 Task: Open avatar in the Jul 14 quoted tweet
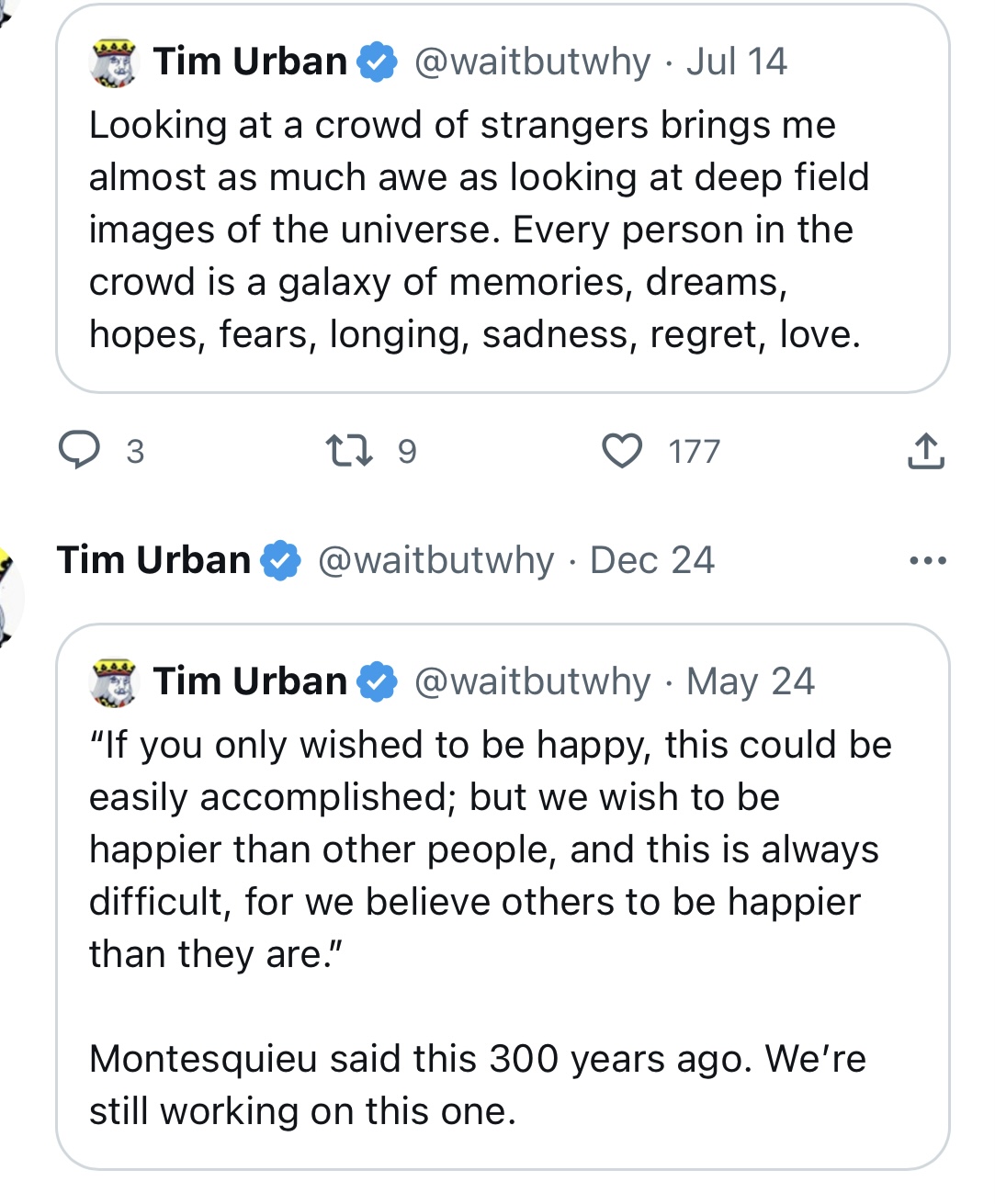pyautogui.click(x=114, y=63)
